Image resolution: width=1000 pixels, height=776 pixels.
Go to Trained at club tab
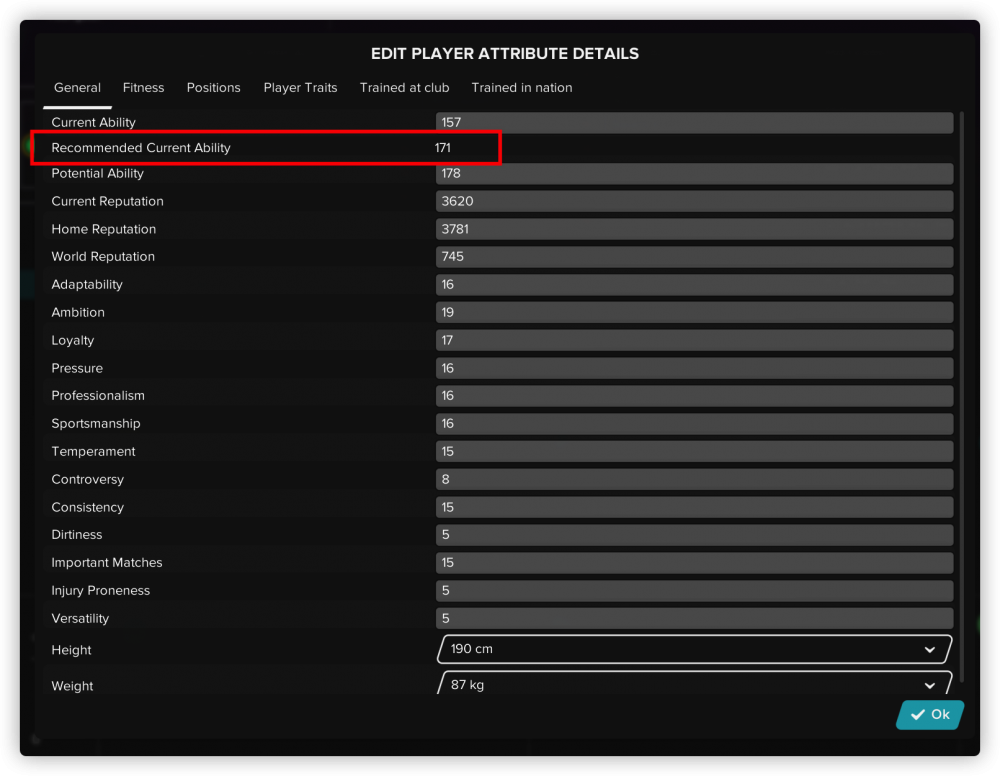(404, 88)
